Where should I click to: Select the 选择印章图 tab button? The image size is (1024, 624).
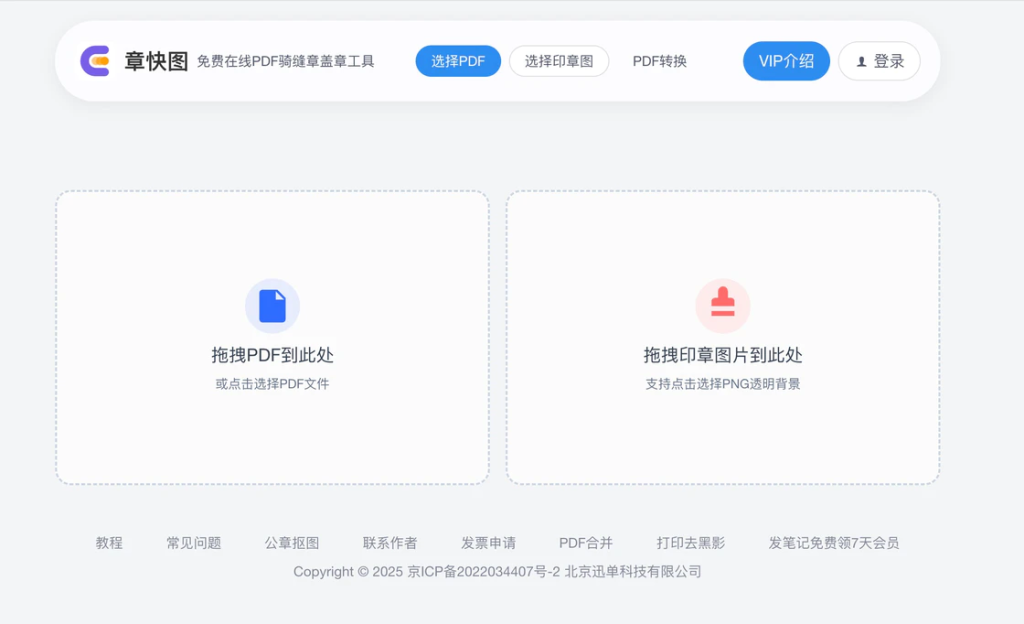(x=559, y=61)
